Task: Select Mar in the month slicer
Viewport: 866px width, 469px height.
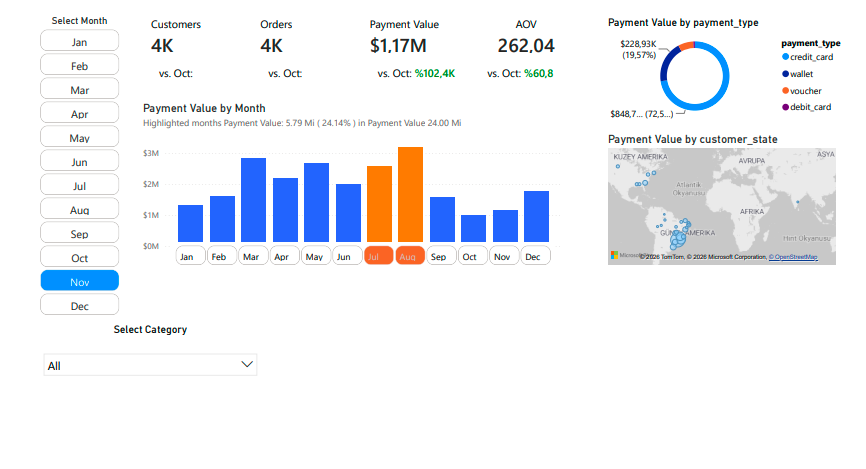Action: point(80,90)
